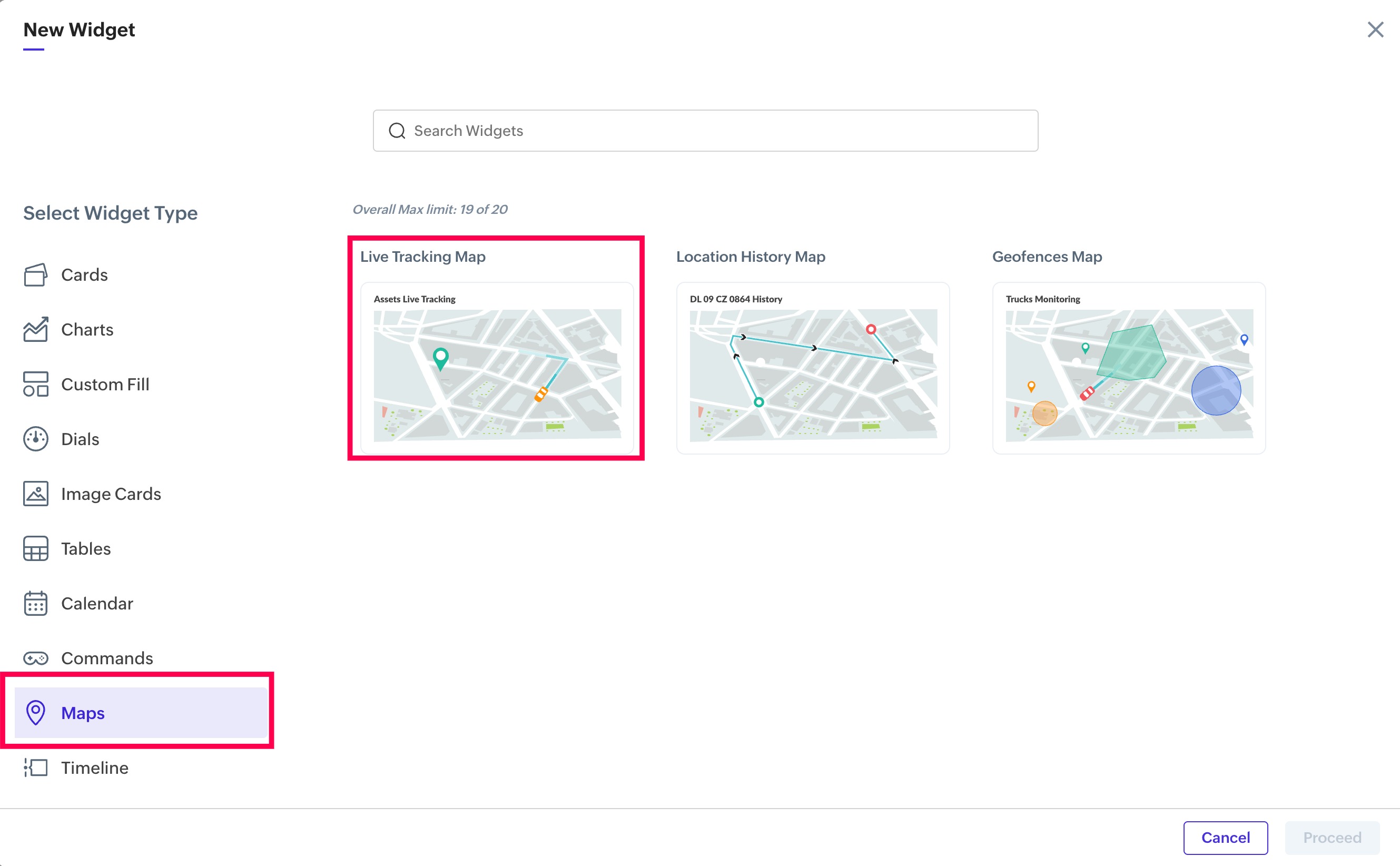This screenshot has height=866, width=1400.
Task: Click the Proceed button
Action: tap(1332, 838)
